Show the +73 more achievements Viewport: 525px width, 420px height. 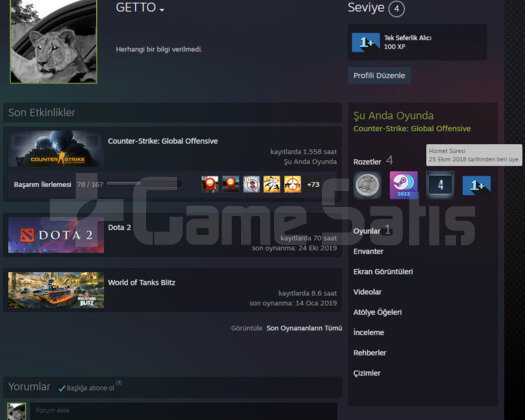(x=313, y=185)
